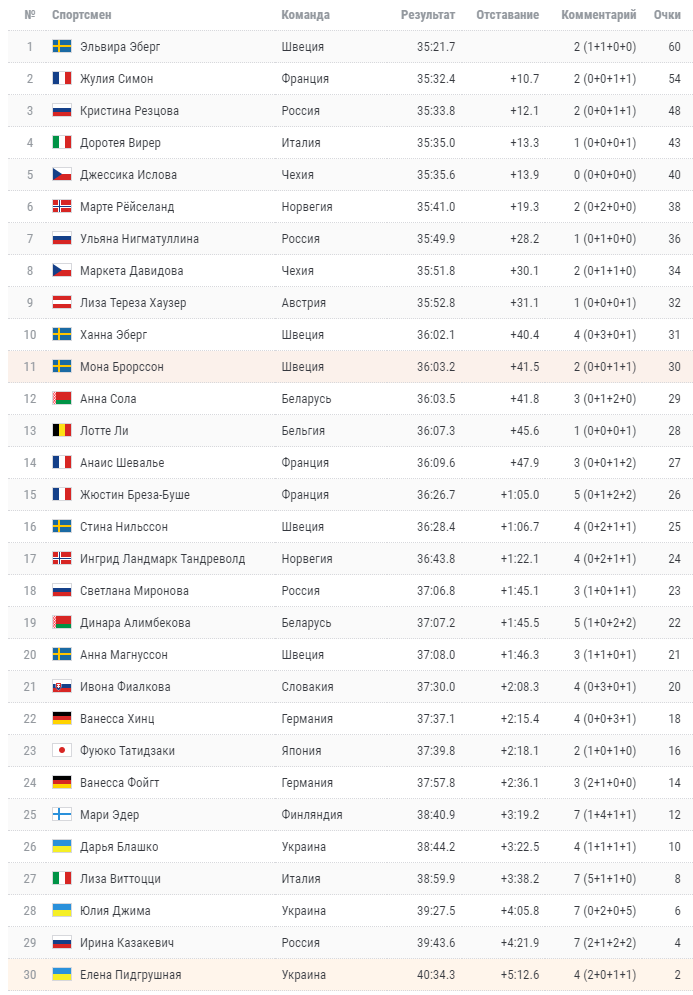Click the Japanese flag beside Фуюко Татидзаки

click(x=62, y=751)
